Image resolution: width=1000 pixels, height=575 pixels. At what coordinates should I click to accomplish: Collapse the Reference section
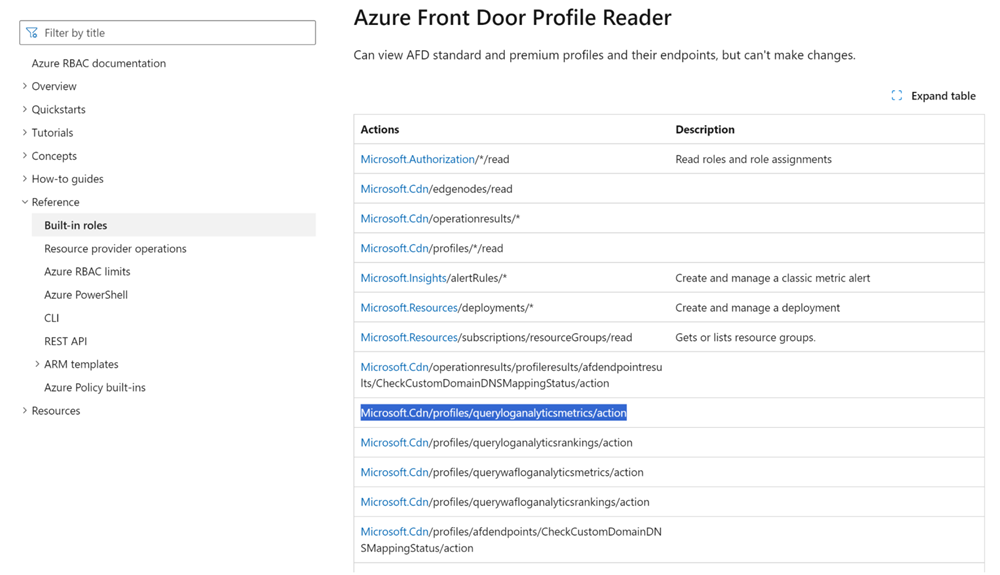tap(25, 202)
